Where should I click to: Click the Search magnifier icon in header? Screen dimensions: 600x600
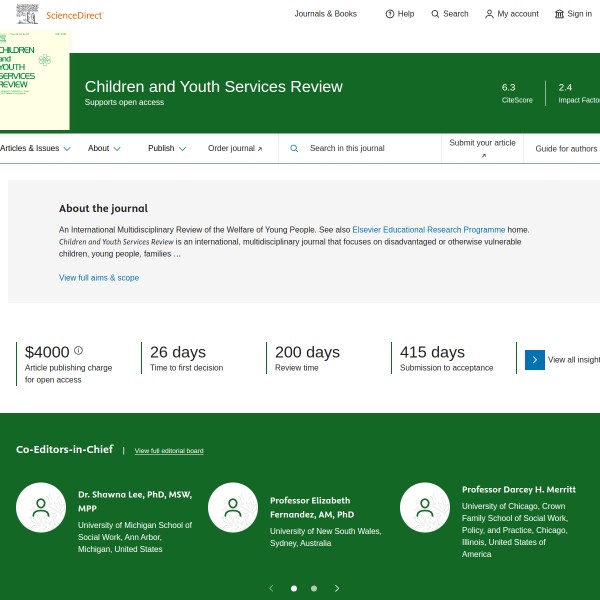(x=435, y=14)
